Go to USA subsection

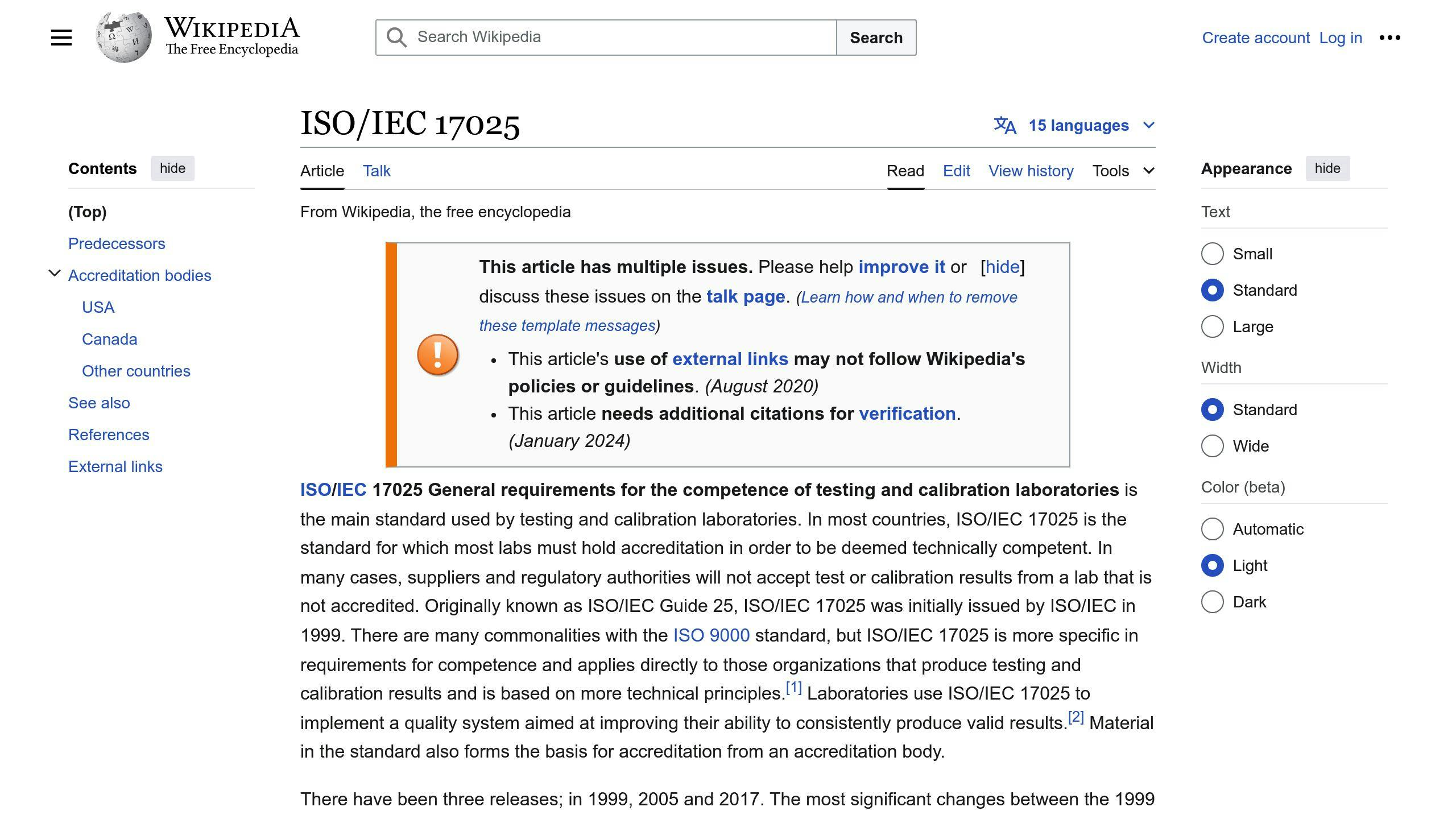98,307
